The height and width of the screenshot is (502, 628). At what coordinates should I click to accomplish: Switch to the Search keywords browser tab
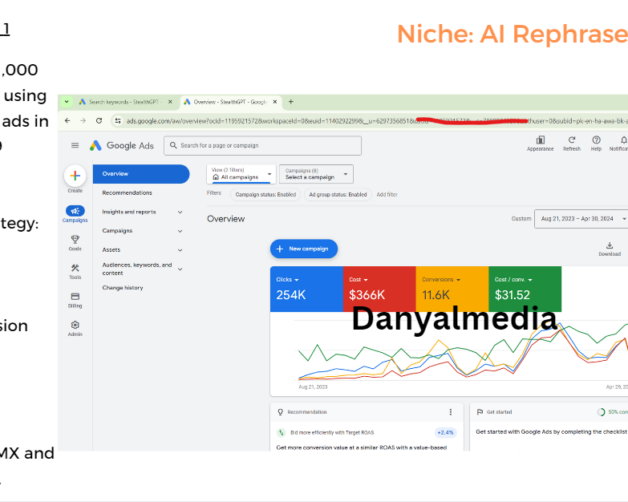pos(120,102)
